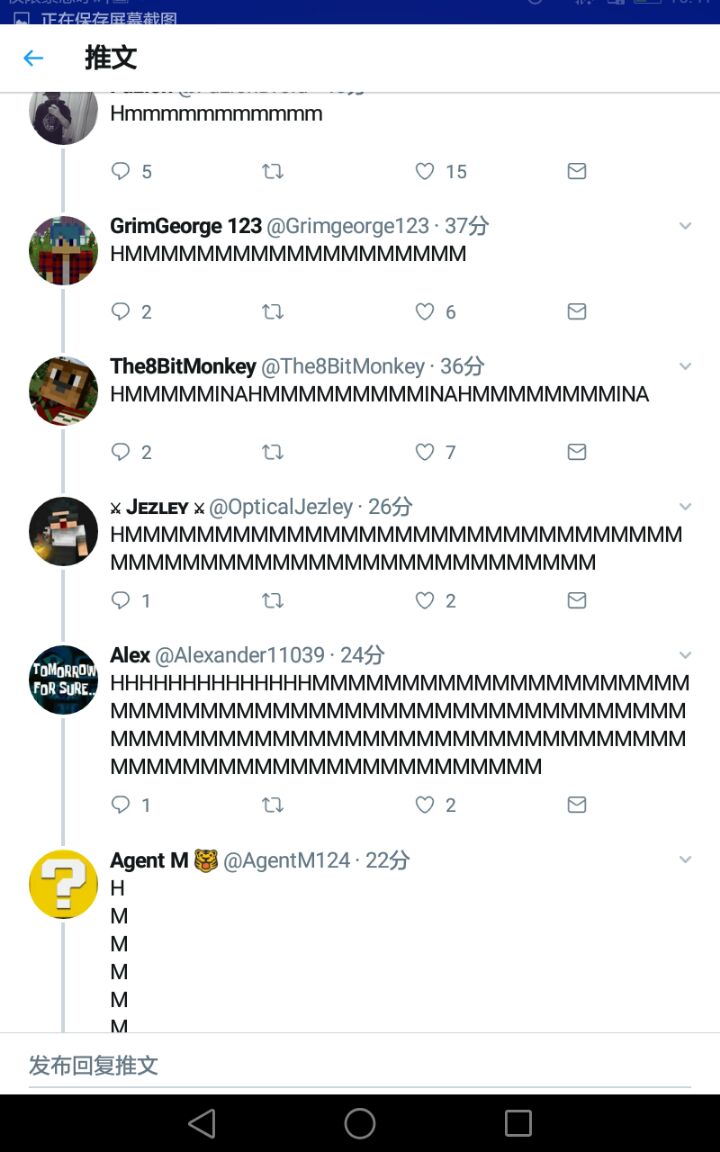Expand the chevron menu on Agent M's tweet
Viewport: 720px width, 1152px height.
(x=685, y=860)
